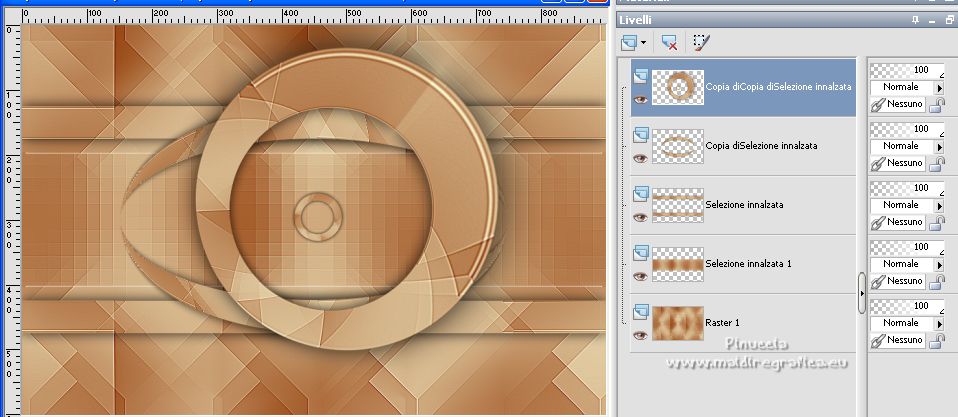Image resolution: width=958 pixels, height=417 pixels.
Task: Click layer type icon of 'Copia diCopia diSelezione innalzata'
Action: coord(640,76)
